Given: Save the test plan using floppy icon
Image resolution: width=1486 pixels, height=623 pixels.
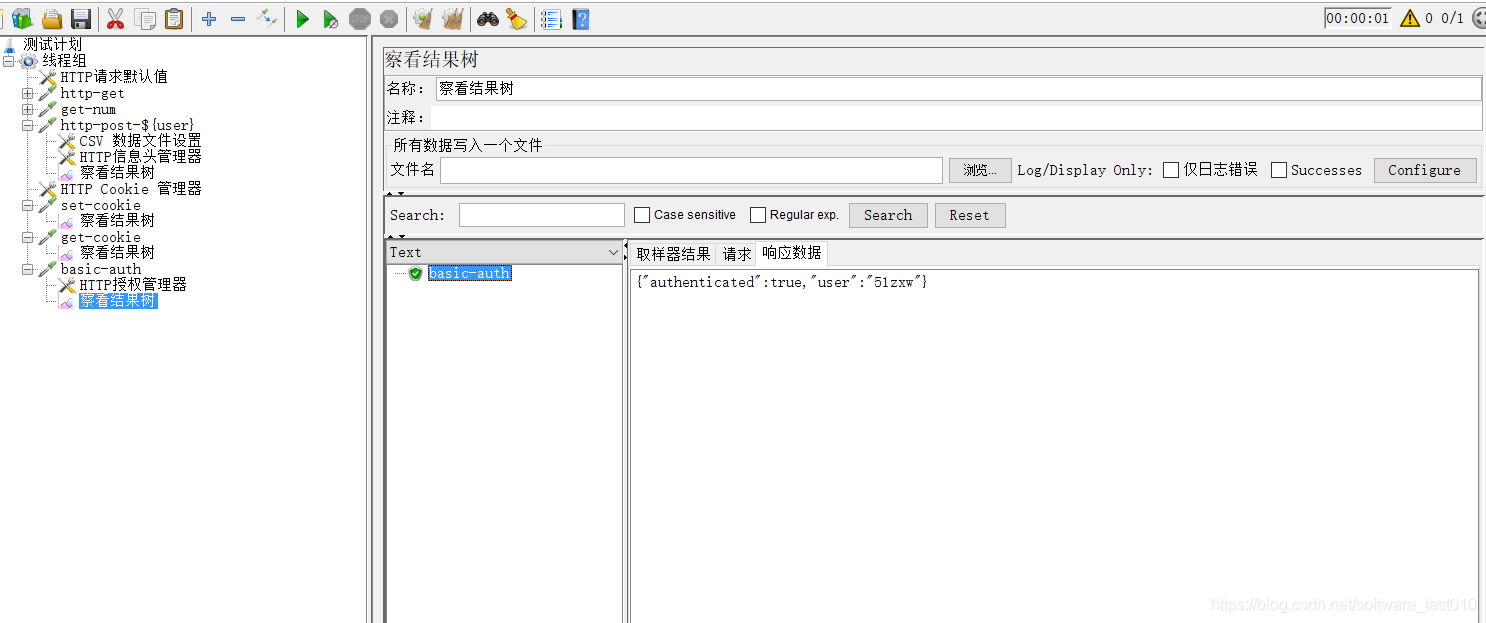Looking at the screenshot, I should pyautogui.click(x=81, y=18).
